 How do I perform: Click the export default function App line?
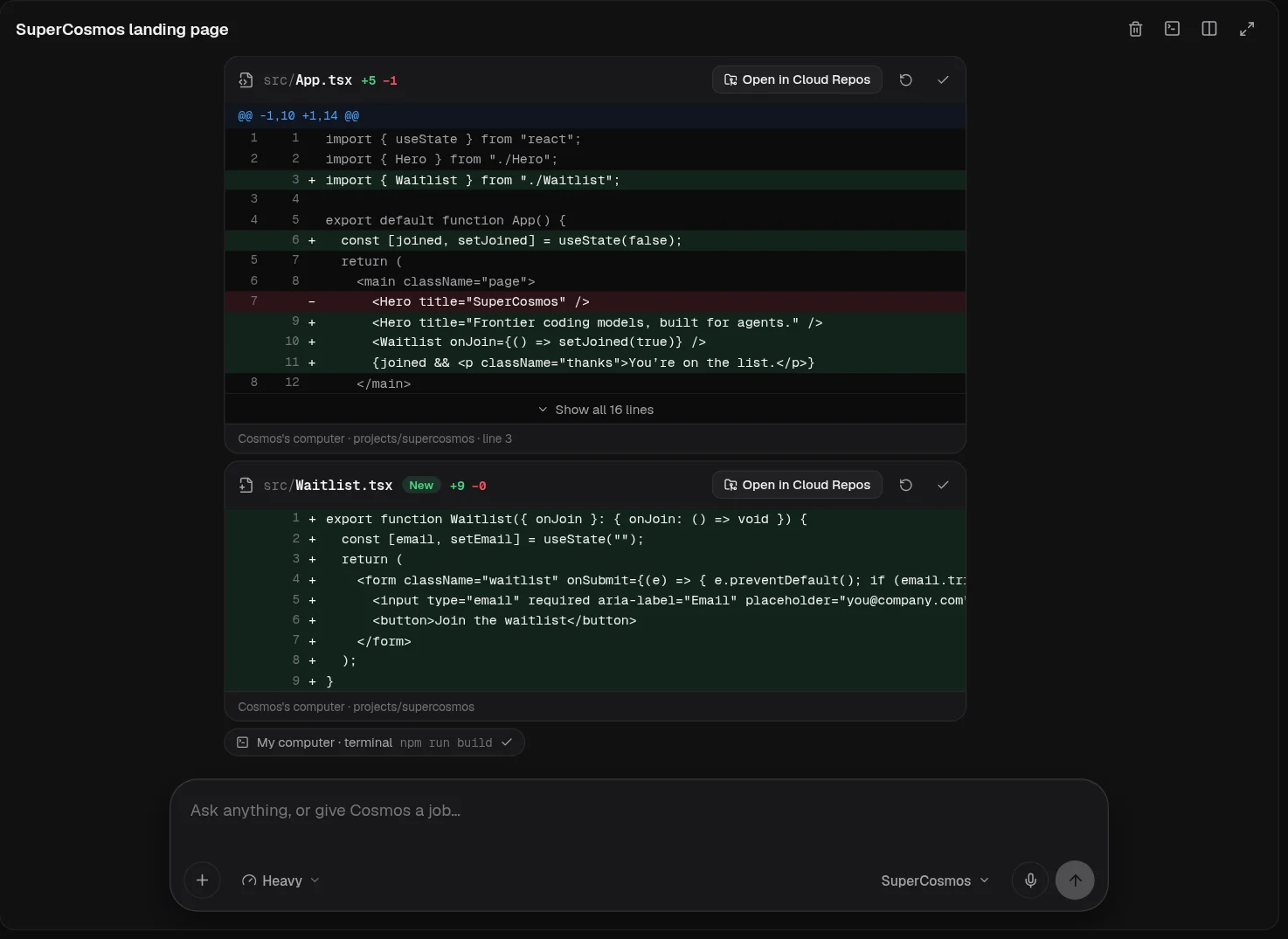click(595, 220)
